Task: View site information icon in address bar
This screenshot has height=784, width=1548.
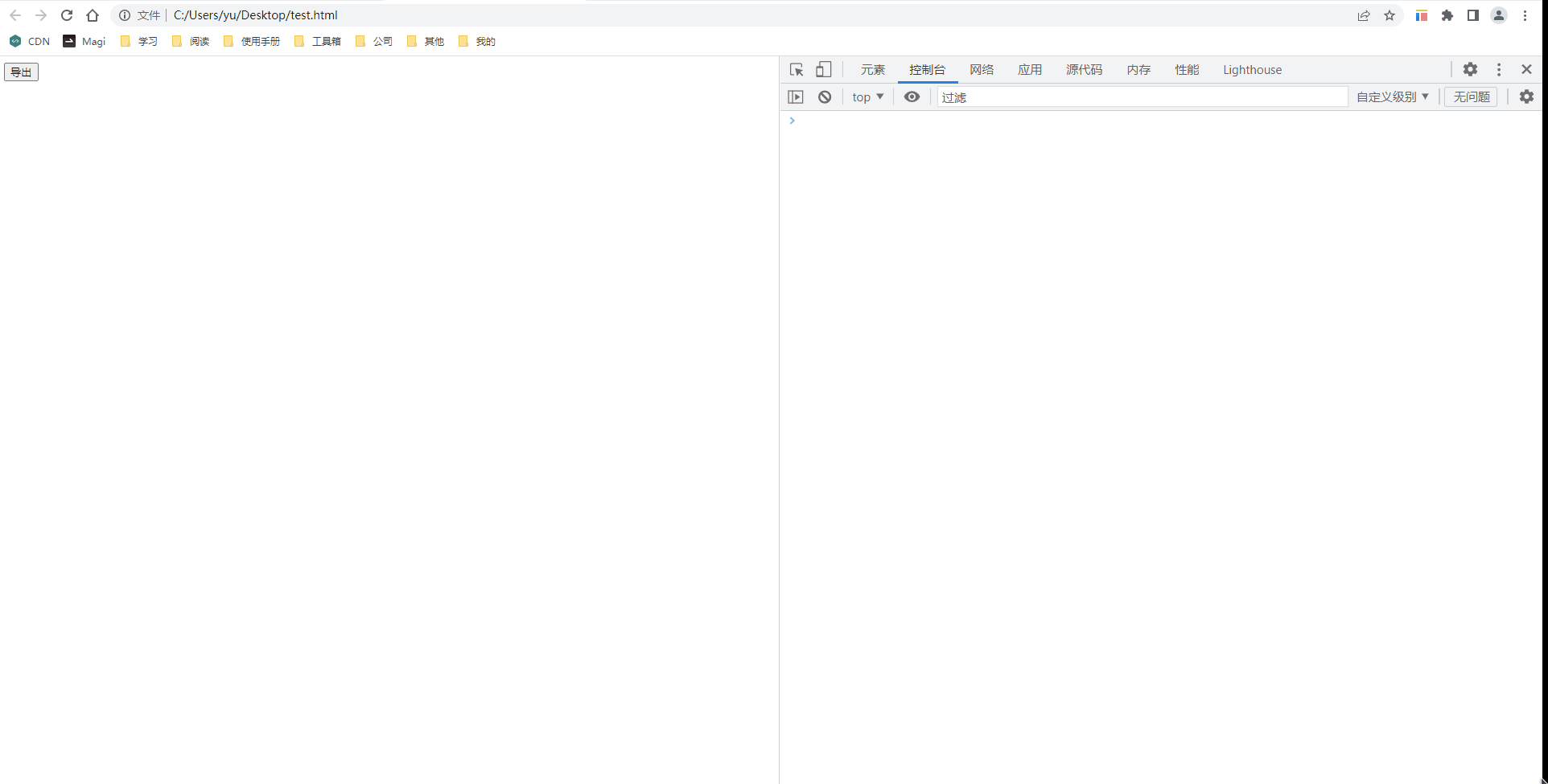Action: click(x=125, y=15)
